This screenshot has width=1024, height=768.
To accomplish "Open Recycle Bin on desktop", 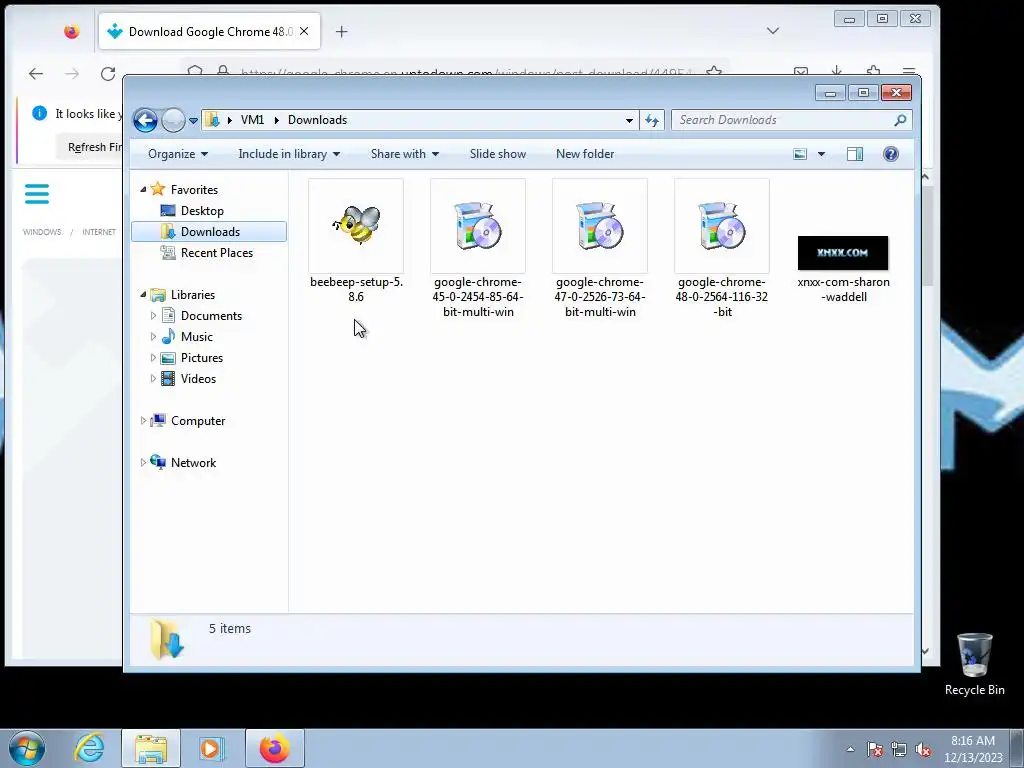I will [x=974, y=664].
